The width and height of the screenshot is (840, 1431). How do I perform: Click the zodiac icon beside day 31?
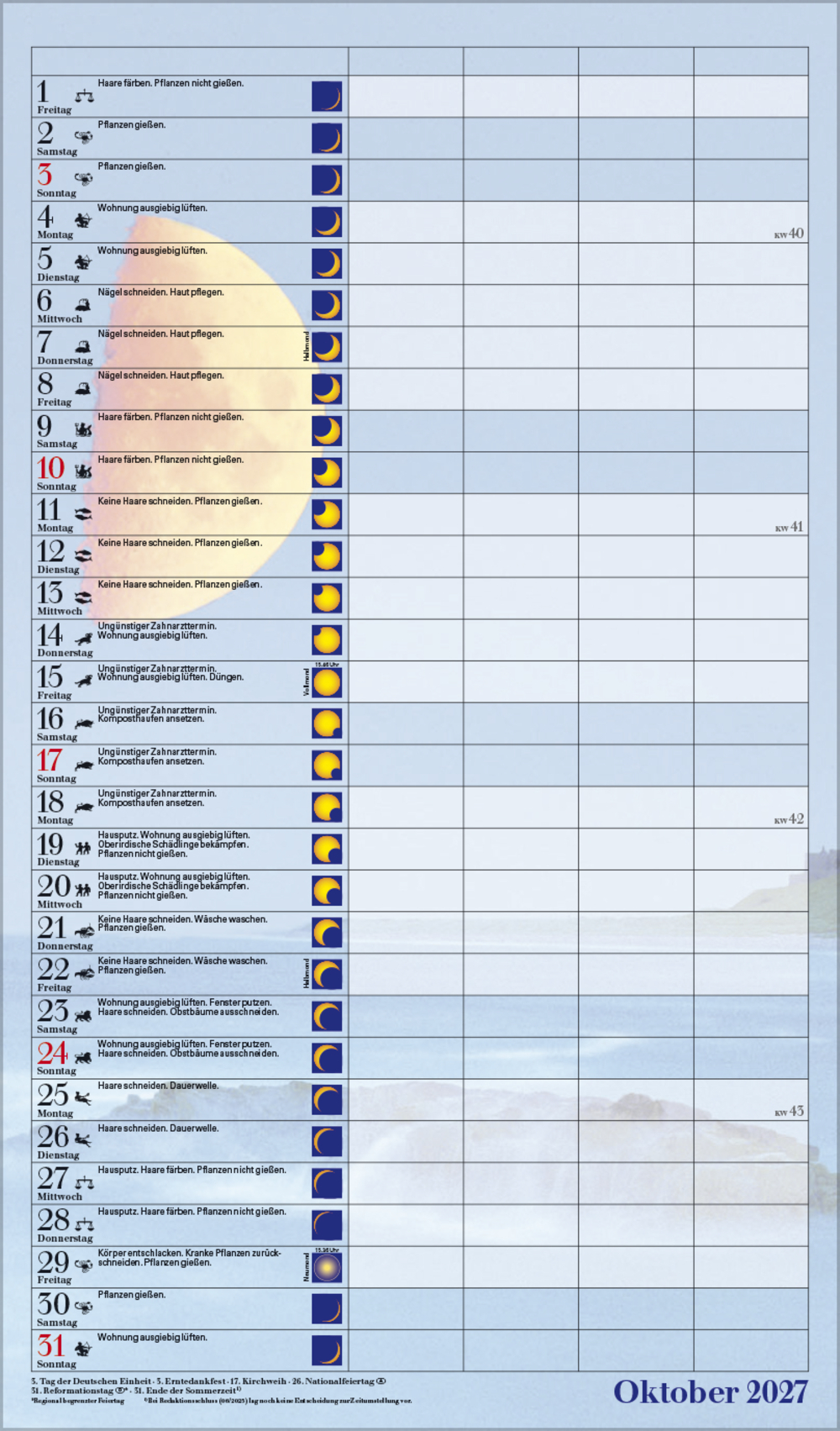[82, 1349]
